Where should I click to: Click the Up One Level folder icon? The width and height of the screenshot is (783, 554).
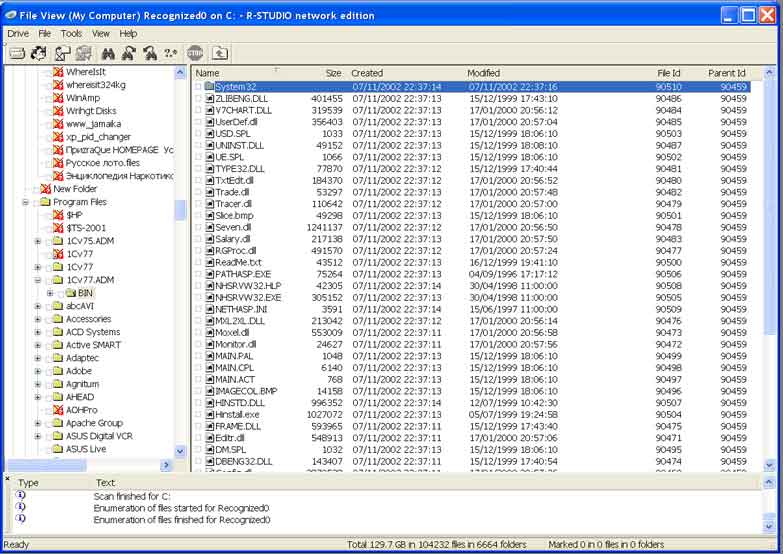220,53
